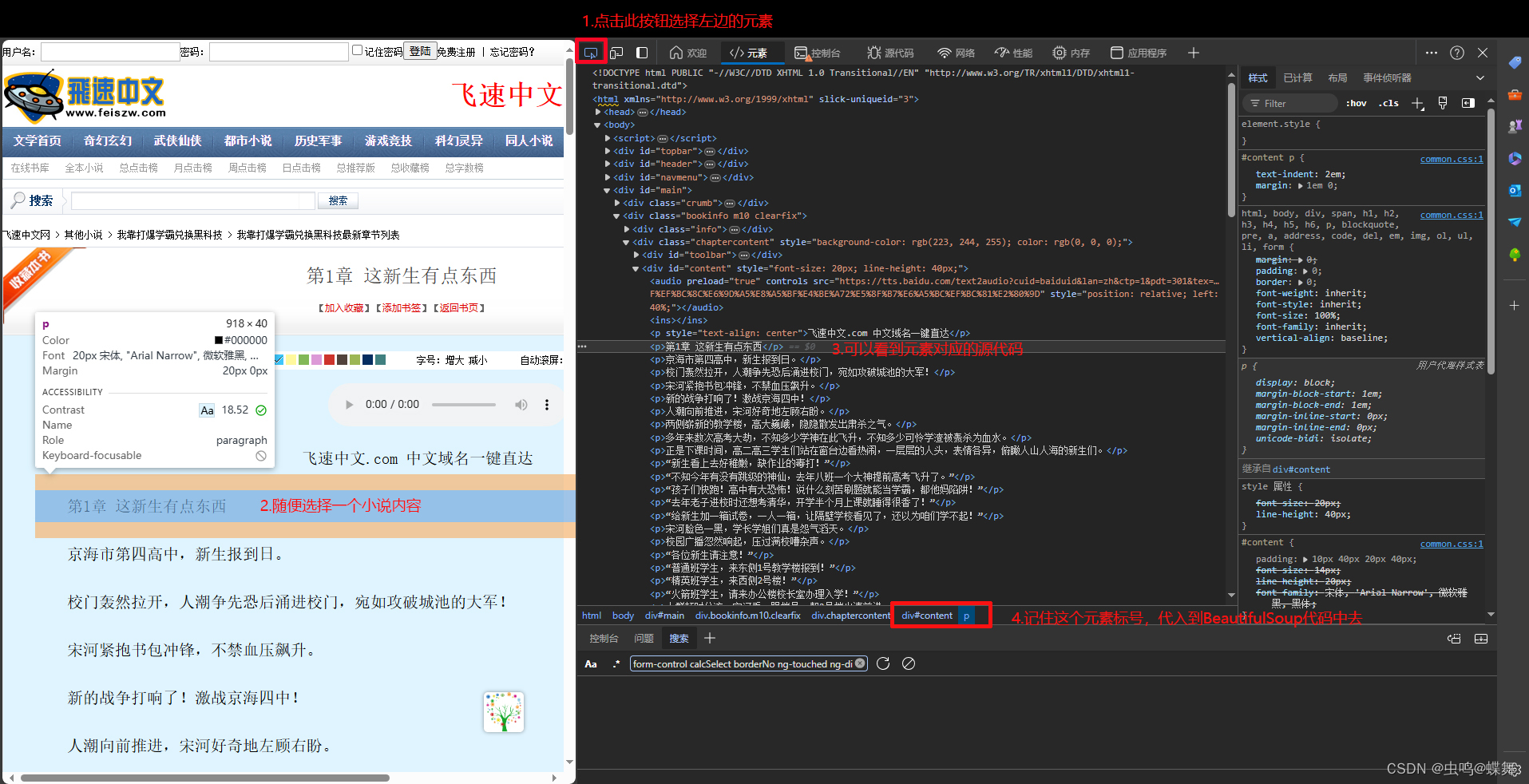Click 加入收藏 link under chapter title
The height and width of the screenshot is (784, 1529).
coord(343,307)
